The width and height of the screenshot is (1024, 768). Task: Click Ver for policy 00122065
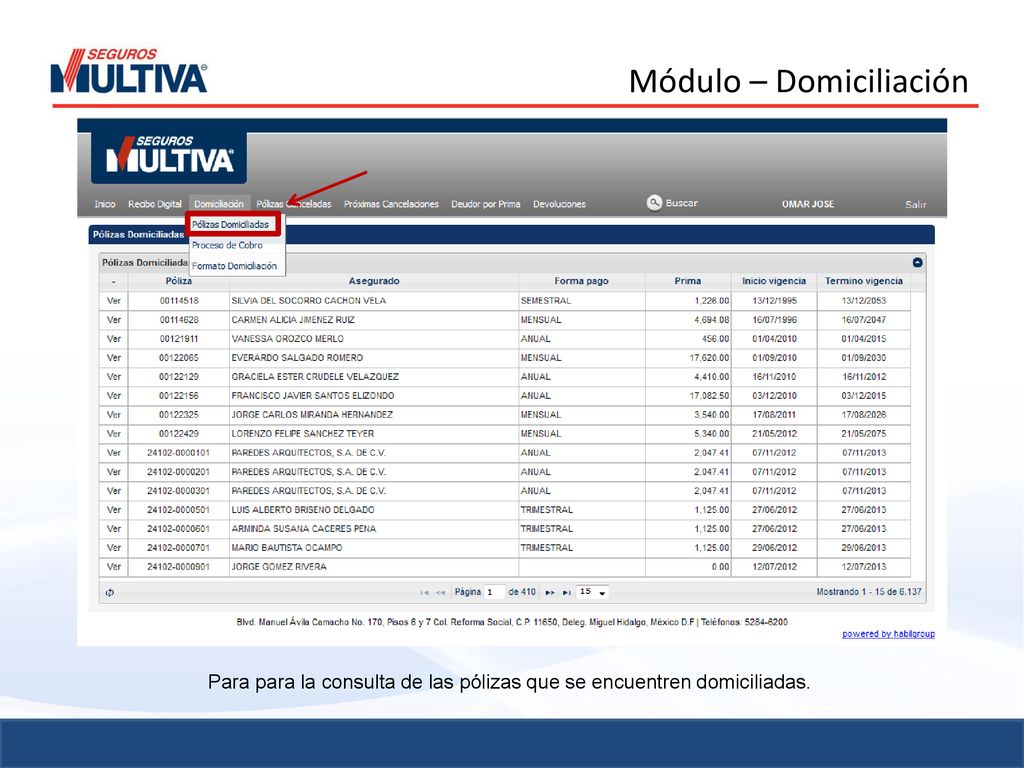[114, 357]
